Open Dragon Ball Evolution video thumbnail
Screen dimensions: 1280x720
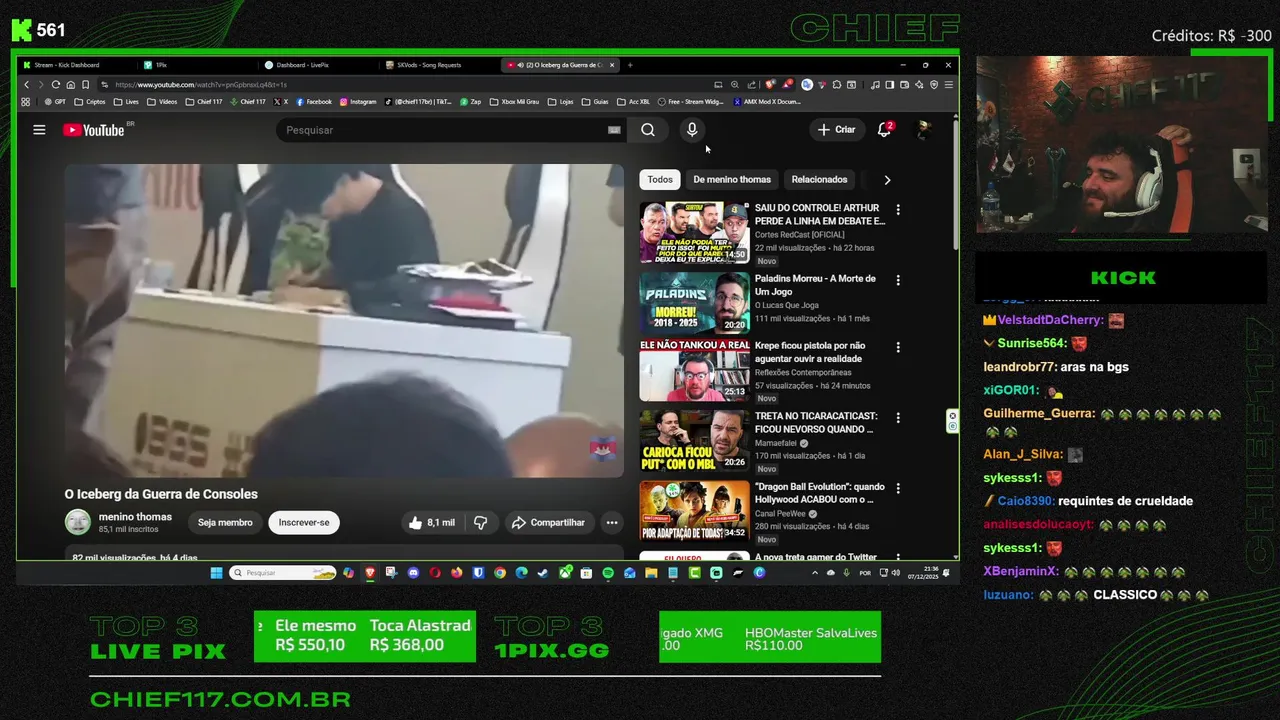click(694, 510)
